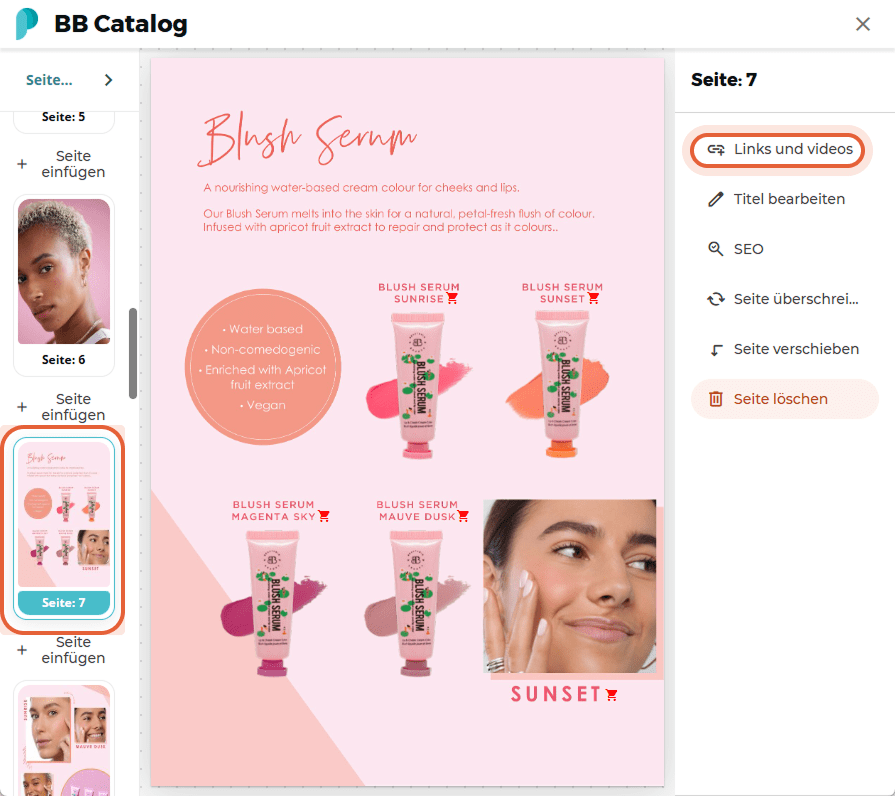Select the Seite 6 page thumbnail

(x=64, y=284)
